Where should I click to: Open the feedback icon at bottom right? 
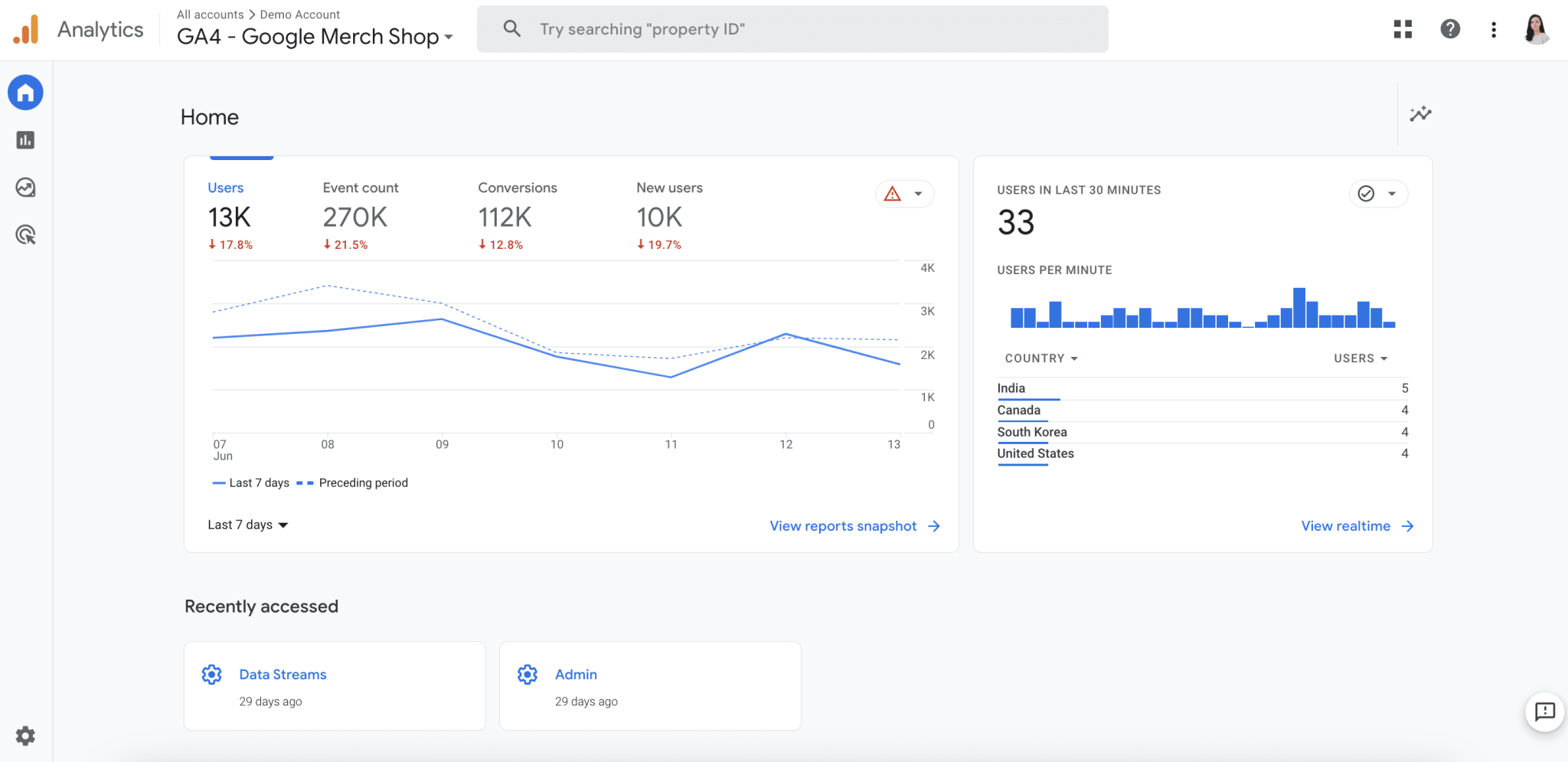point(1543,712)
